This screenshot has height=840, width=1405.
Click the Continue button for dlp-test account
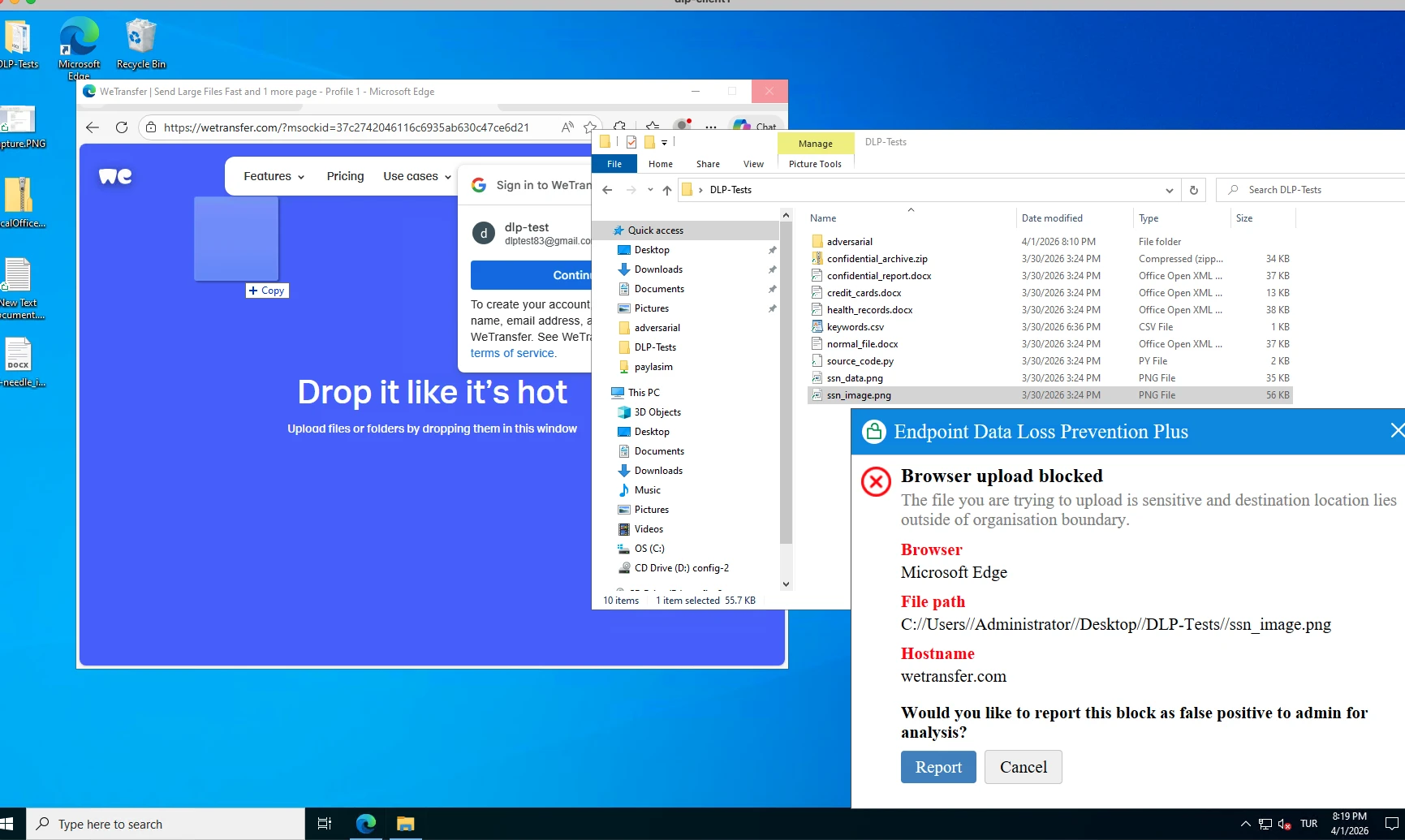coord(532,275)
